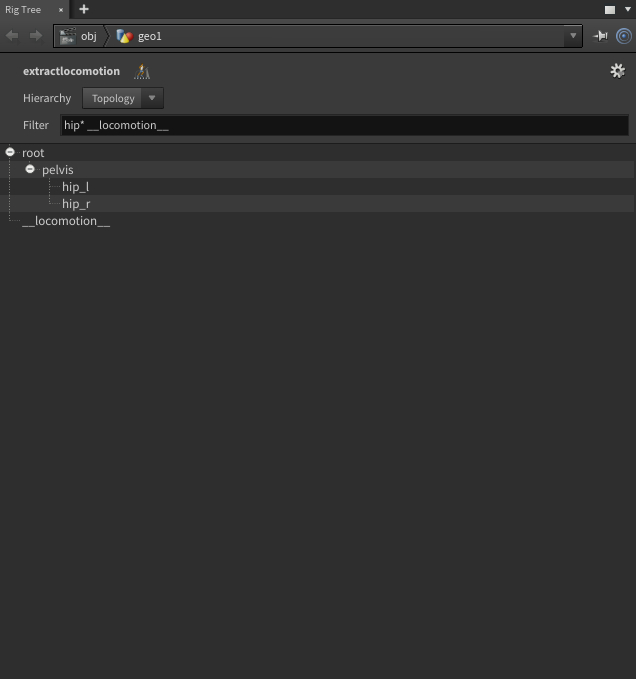Open the network path history dropdown arrow
The height and width of the screenshot is (679, 636).
[573, 36]
